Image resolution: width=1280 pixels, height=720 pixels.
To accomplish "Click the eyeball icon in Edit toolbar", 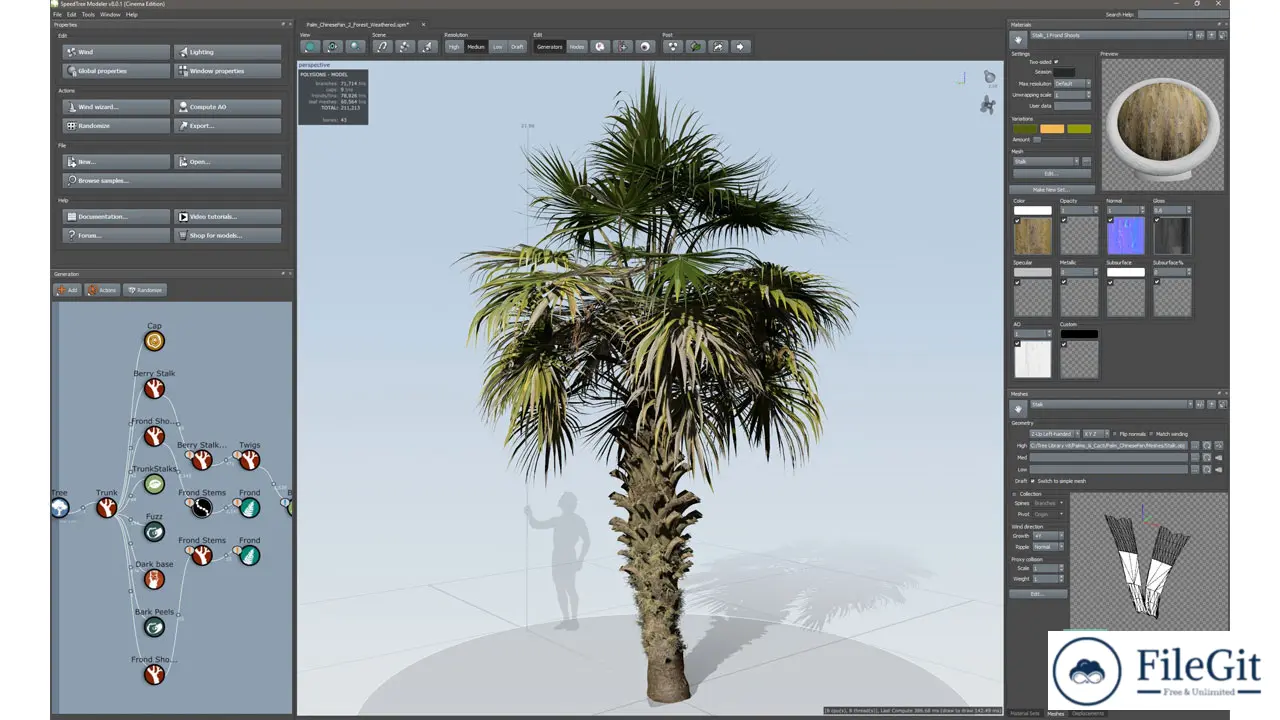I will (x=645, y=46).
